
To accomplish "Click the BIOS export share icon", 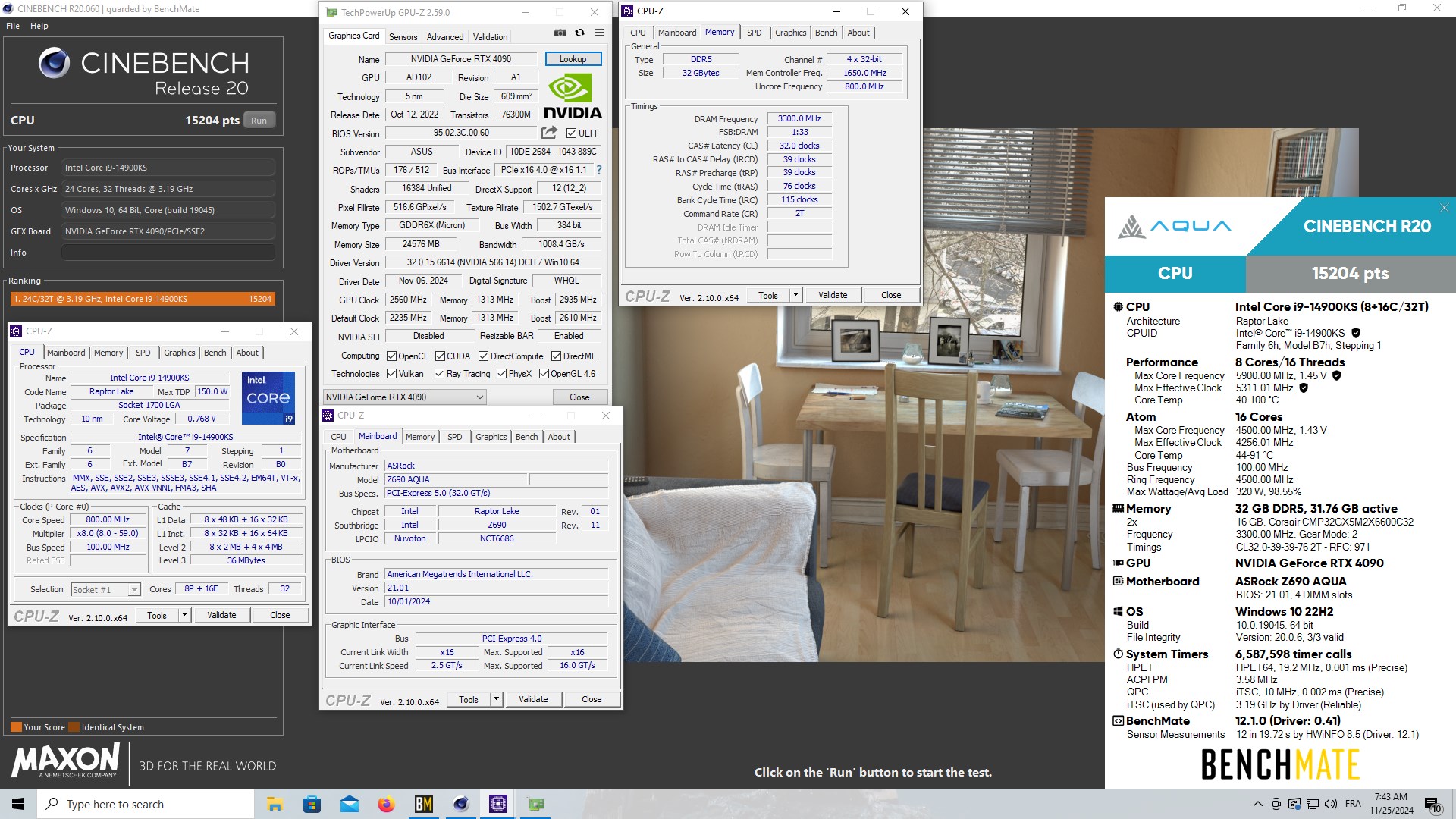I will coord(549,133).
